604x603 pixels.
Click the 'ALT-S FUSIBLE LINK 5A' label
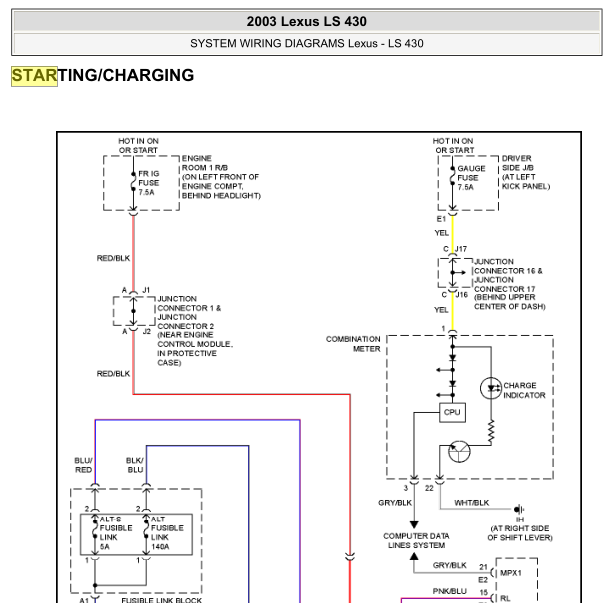pyautogui.click(x=116, y=533)
